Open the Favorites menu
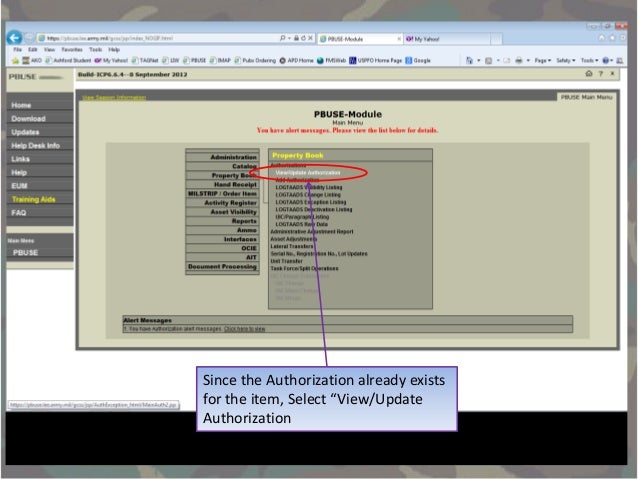This screenshot has width=638, height=479. pos(72,50)
